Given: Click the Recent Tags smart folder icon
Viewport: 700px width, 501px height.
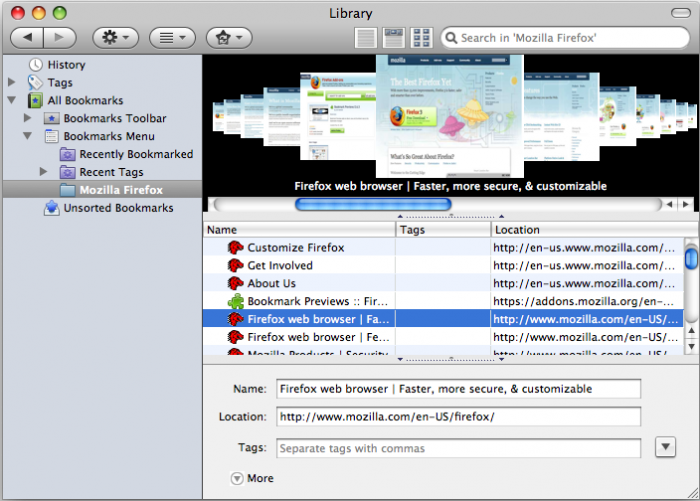Looking at the screenshot, I should [x=67, y=172].
